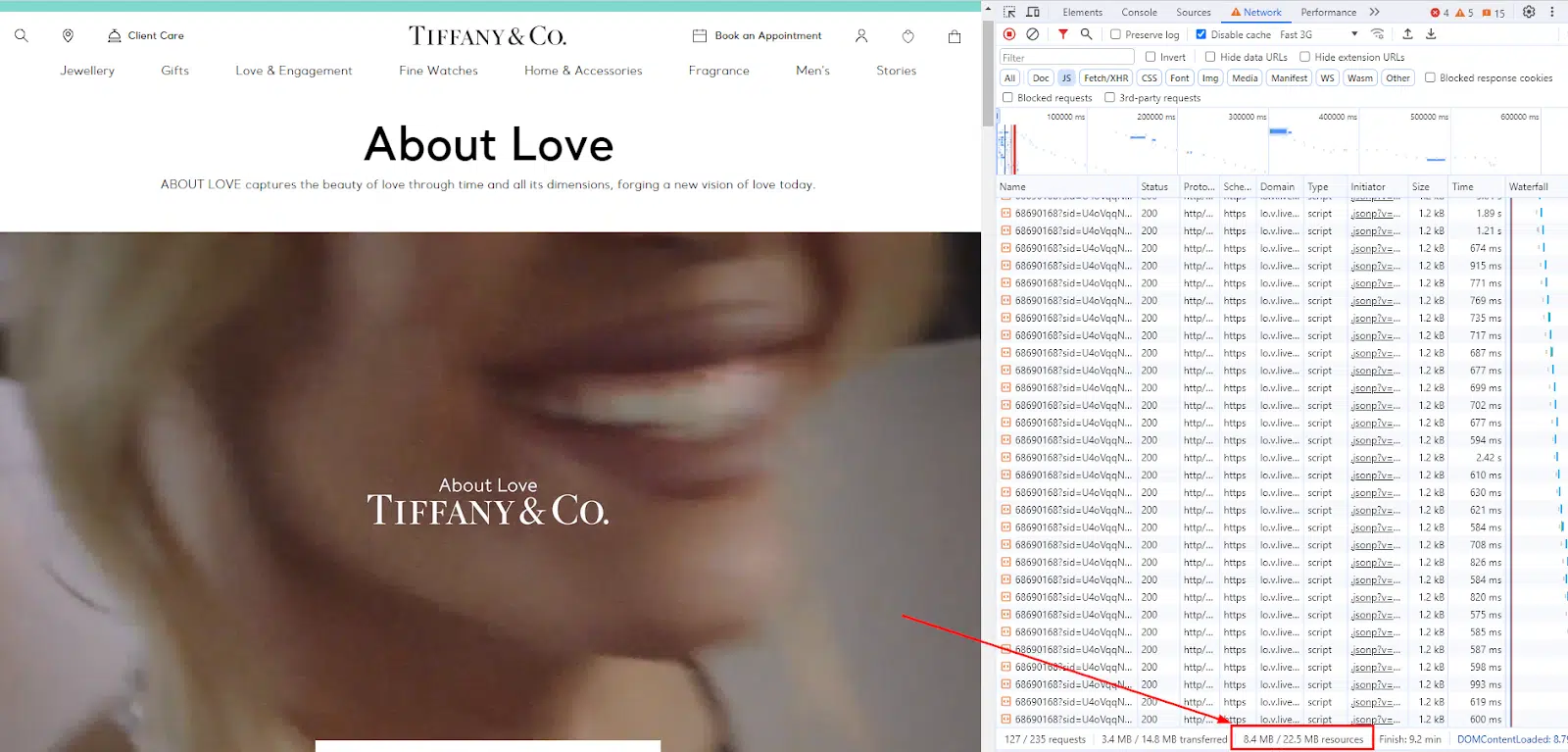This screenshot has width=1568, height=752.
Task: Select the Network tab
Action: point(1256,12)
